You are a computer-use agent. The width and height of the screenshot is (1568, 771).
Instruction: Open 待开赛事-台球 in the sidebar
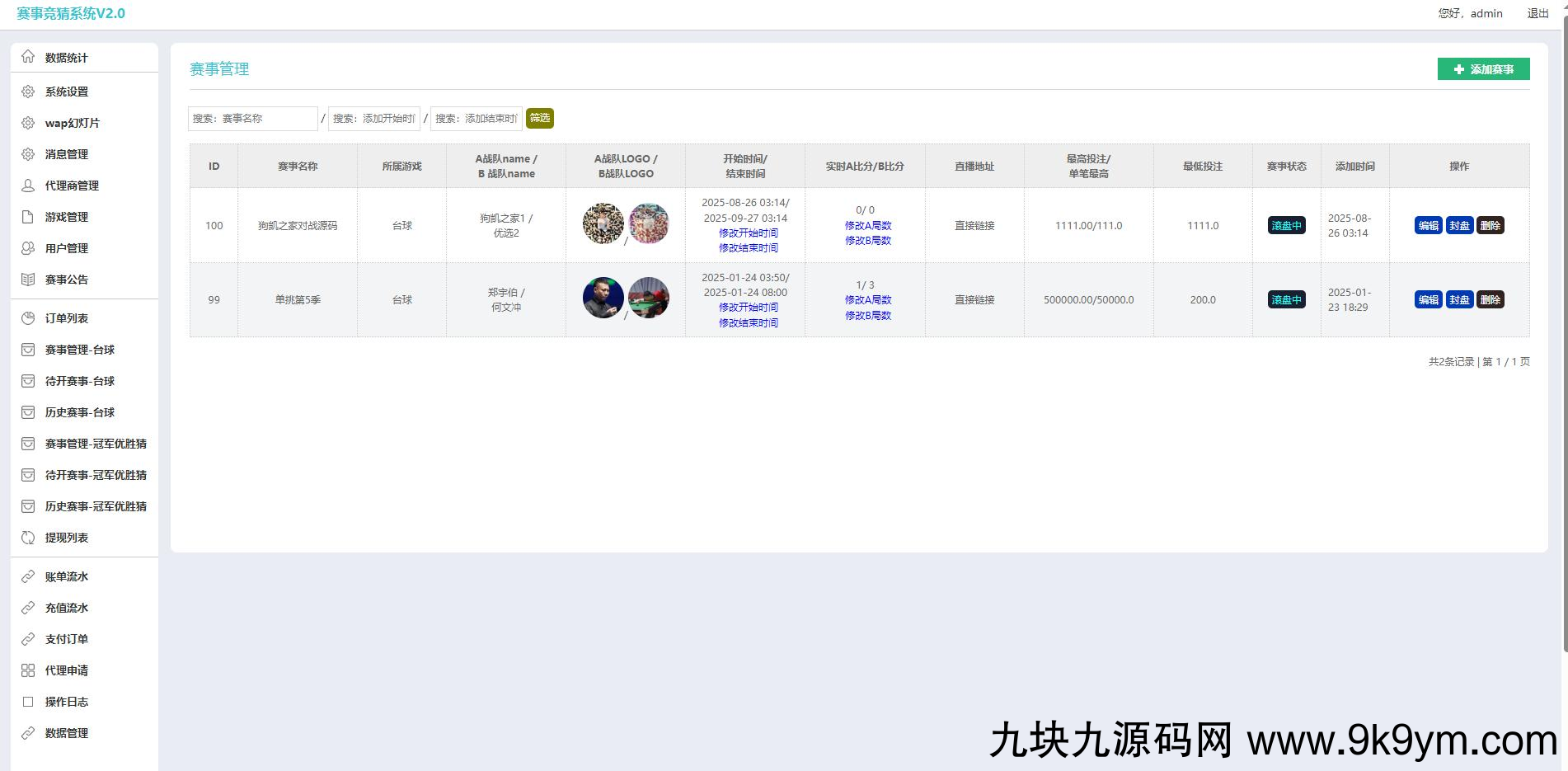(x=79, y=381)
